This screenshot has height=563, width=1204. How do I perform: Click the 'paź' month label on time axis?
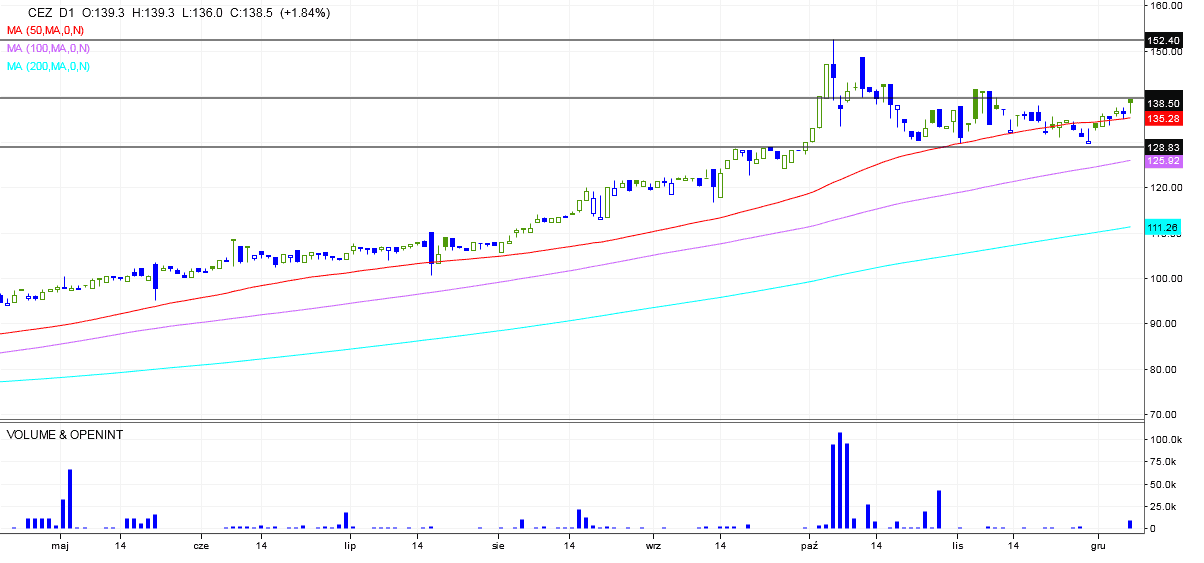click(810, 547)
